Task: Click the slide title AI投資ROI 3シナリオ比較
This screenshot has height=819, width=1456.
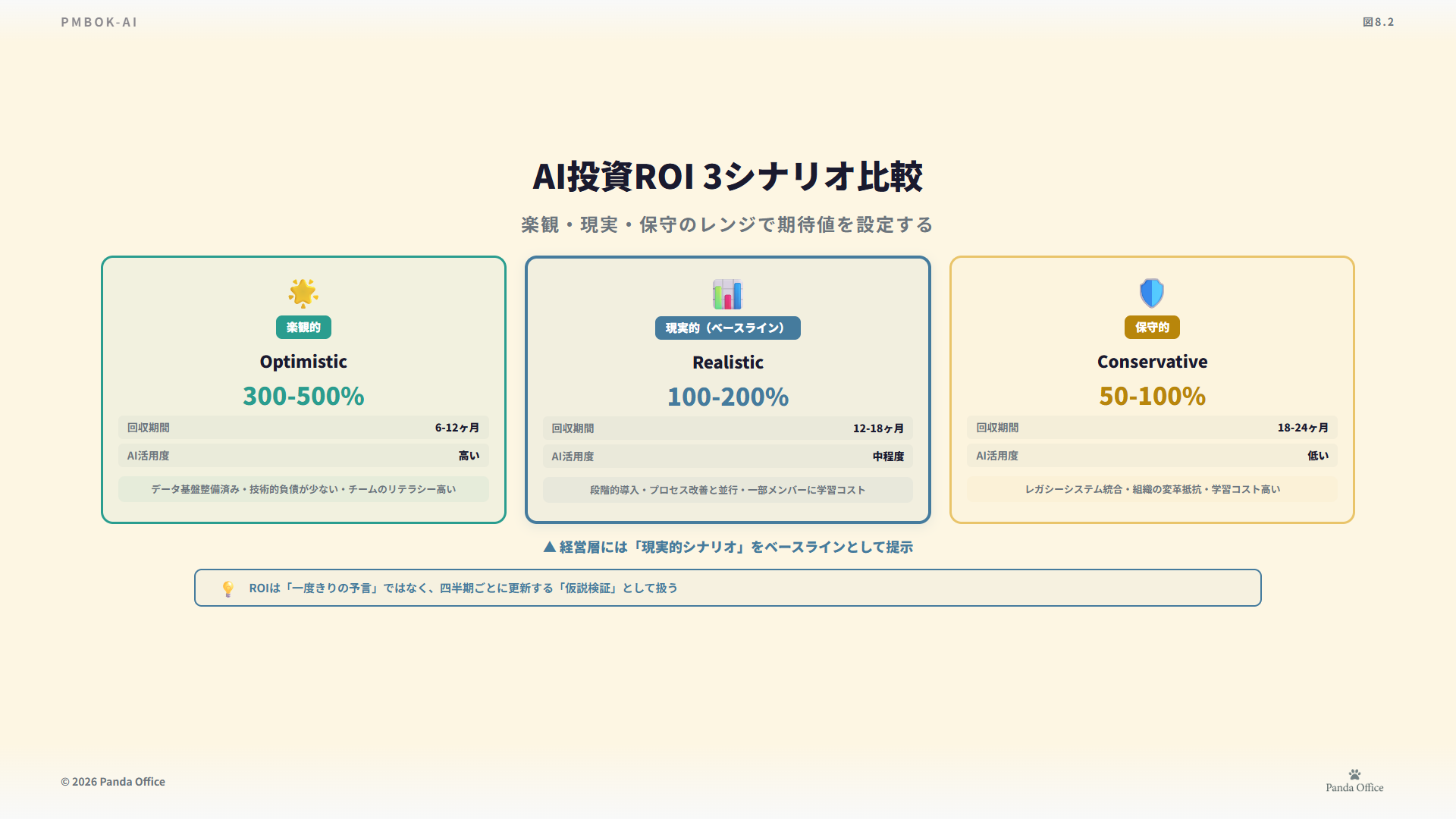Action: [727, 176]
